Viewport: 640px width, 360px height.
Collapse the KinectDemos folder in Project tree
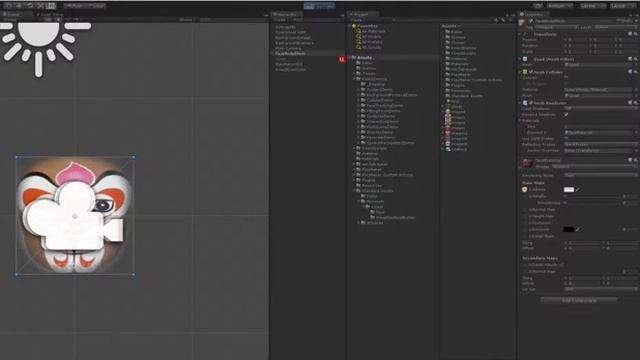click(x=354, y=79)
